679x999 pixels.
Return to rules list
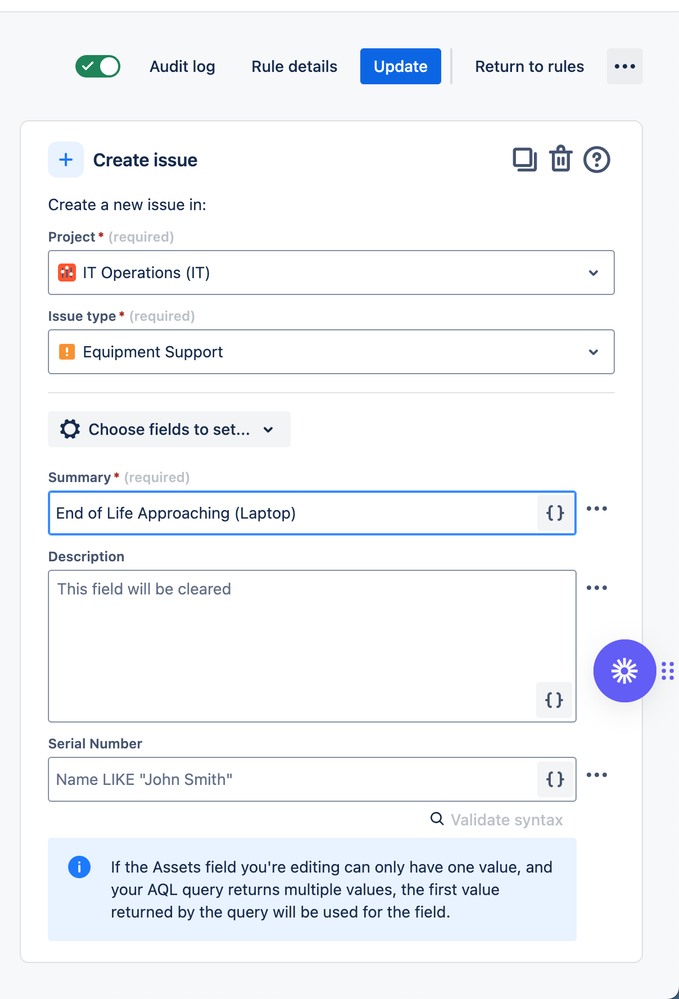point(529,66)
